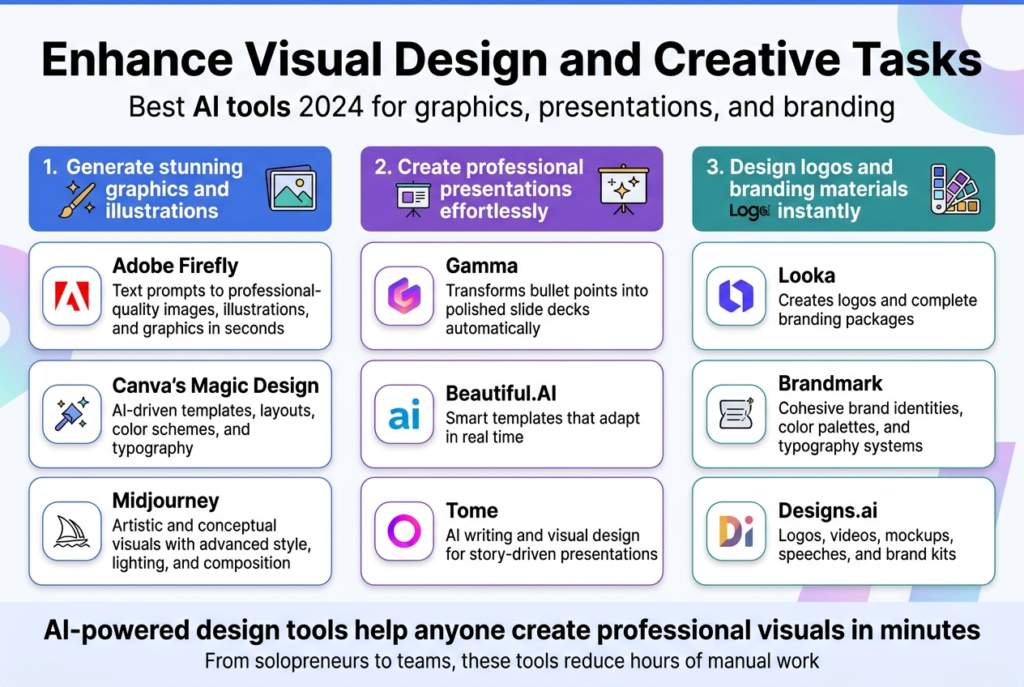
Task: Click the Designs.ai 'Di' logo icon
Action: tap(736, 532)
